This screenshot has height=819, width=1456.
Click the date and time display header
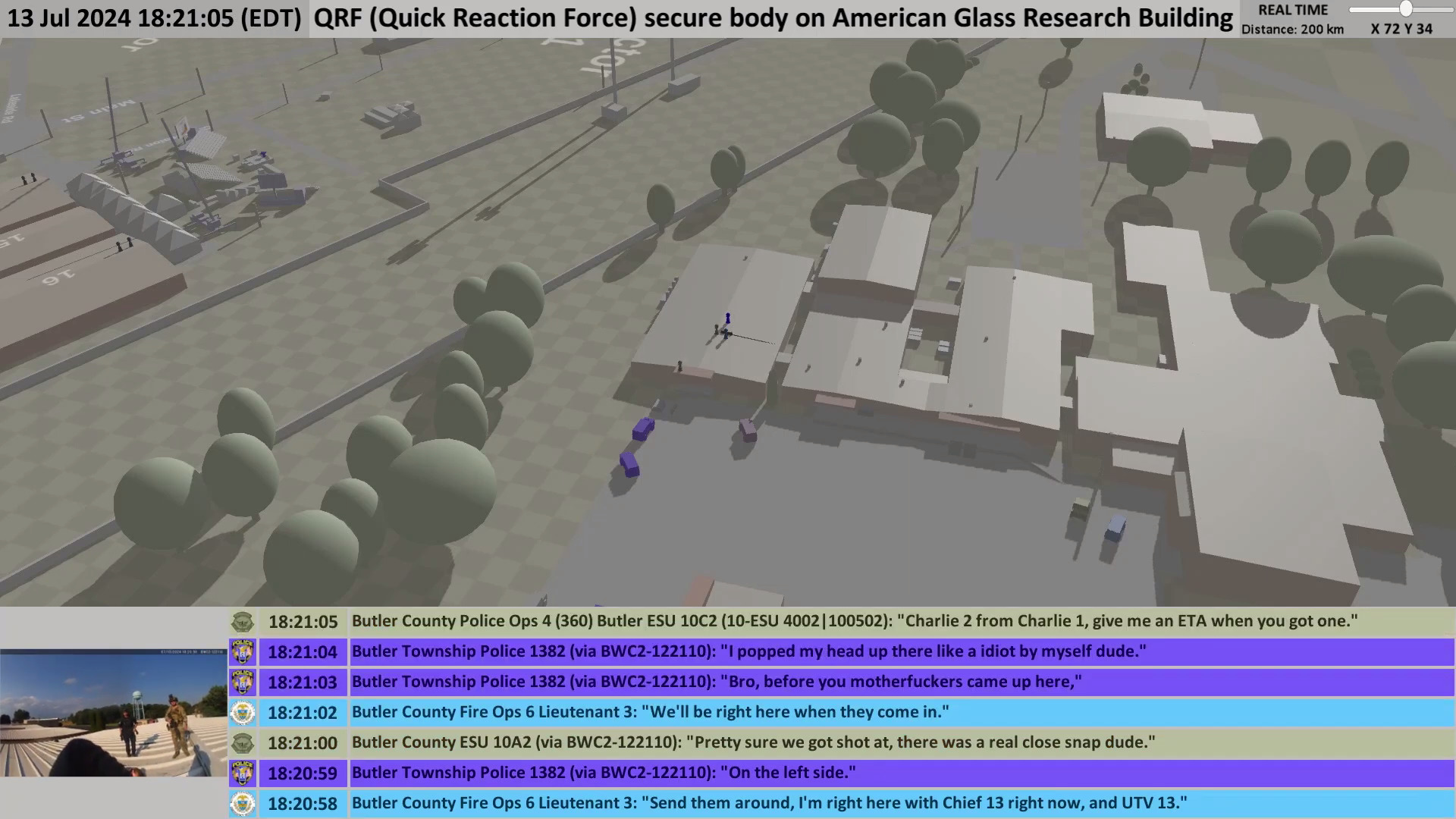click(155, 18)
